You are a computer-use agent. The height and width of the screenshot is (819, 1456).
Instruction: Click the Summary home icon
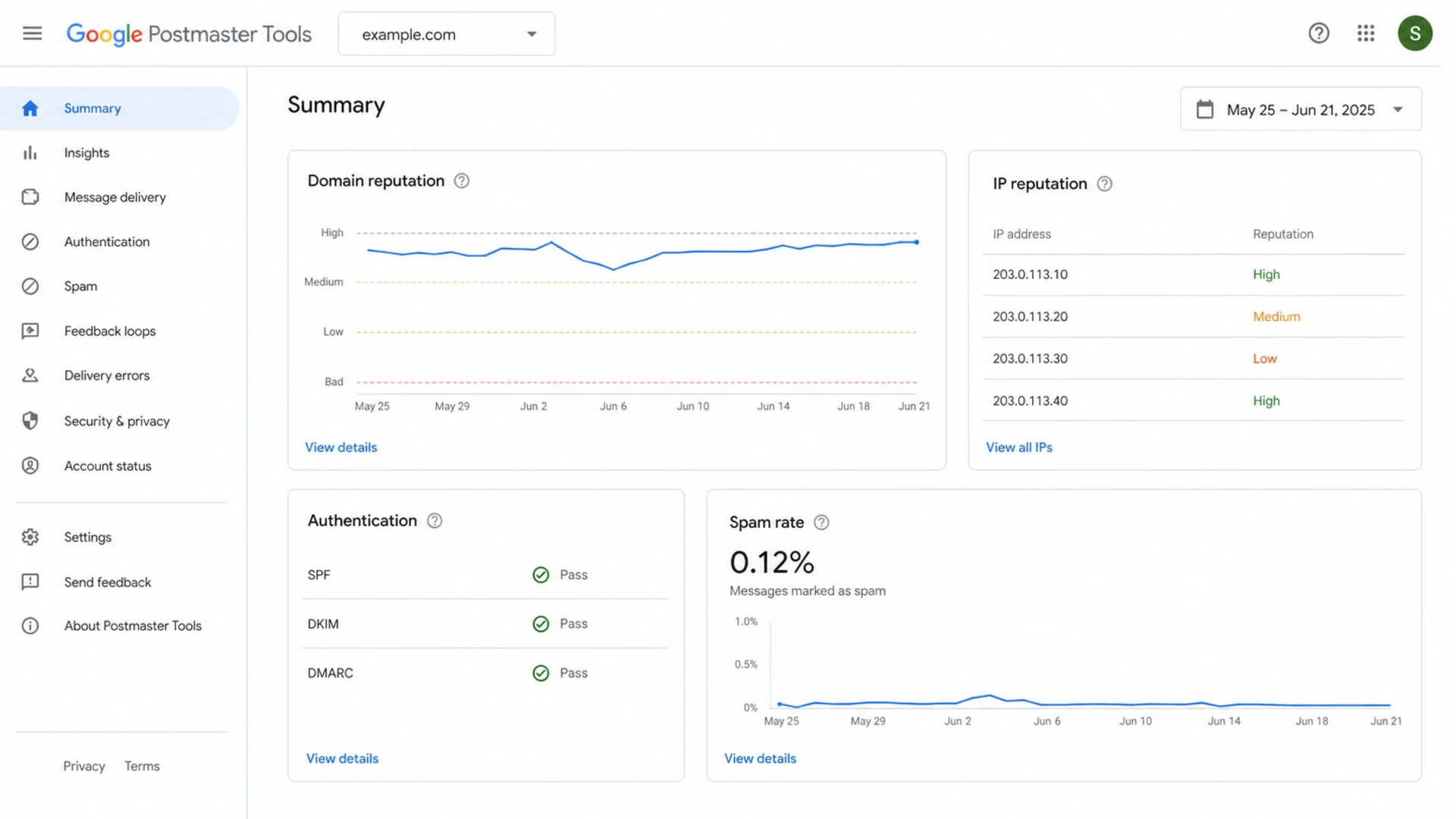[x=30, y=108]
